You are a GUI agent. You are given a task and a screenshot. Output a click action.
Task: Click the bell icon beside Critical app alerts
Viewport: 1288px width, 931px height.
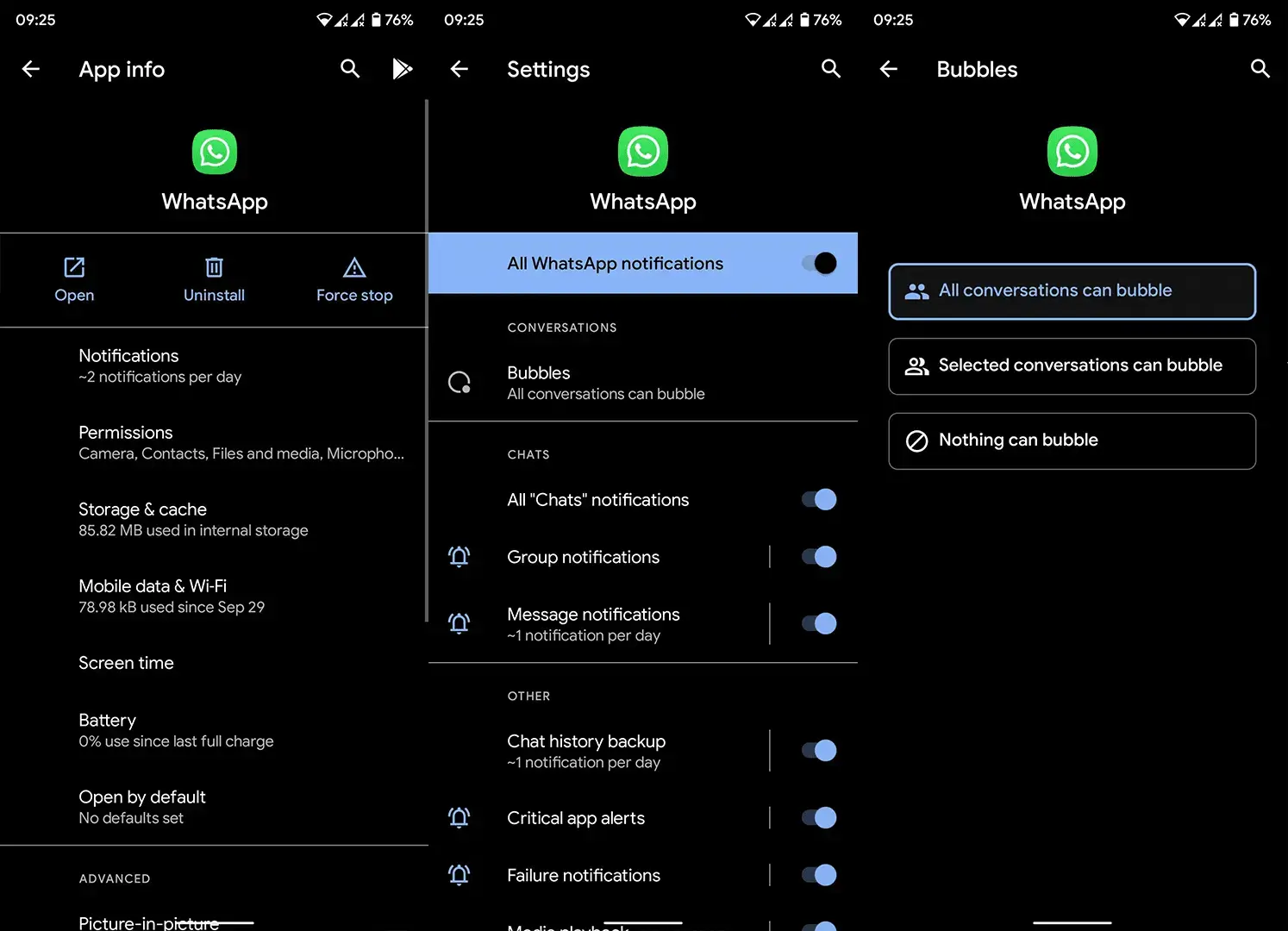[460, 818]
